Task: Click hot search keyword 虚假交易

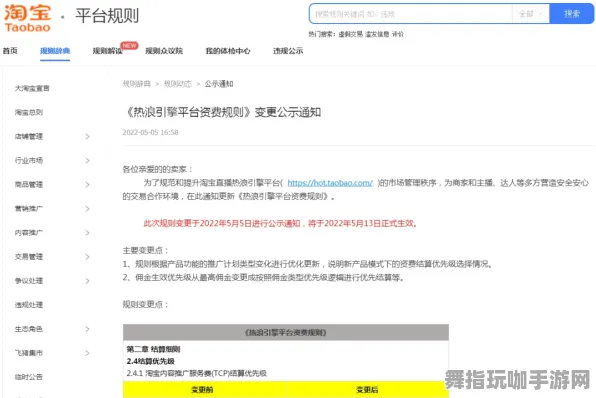Action: point(350,34)
